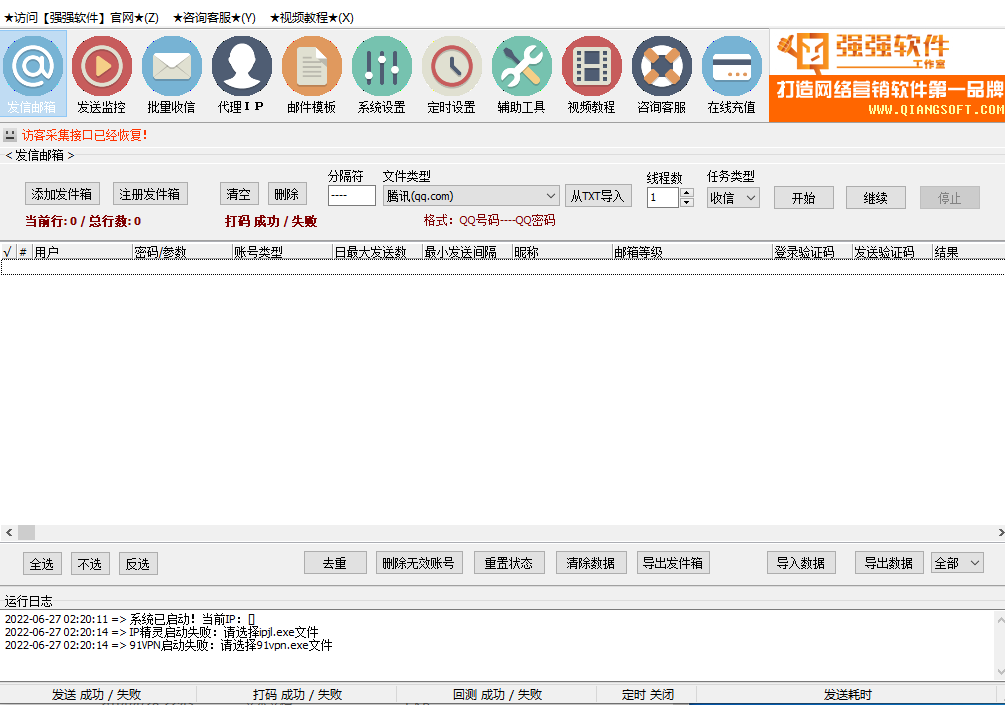Open the 视频教程 video tutorial icon
The width and height of the screenshot is (1005, 705).
591,74
